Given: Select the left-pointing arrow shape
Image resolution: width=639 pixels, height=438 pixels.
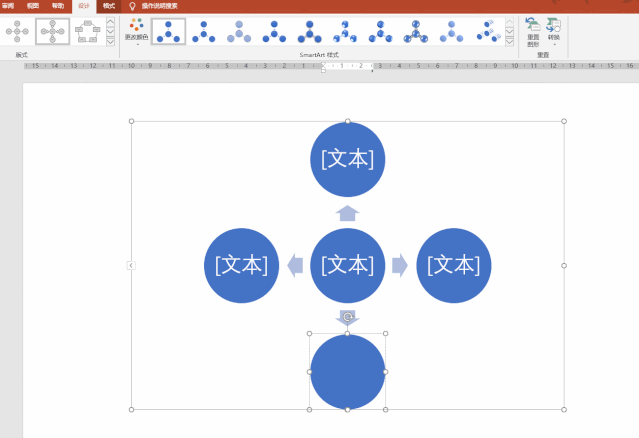Looking at the screenshot, I should tap(295, 266).
